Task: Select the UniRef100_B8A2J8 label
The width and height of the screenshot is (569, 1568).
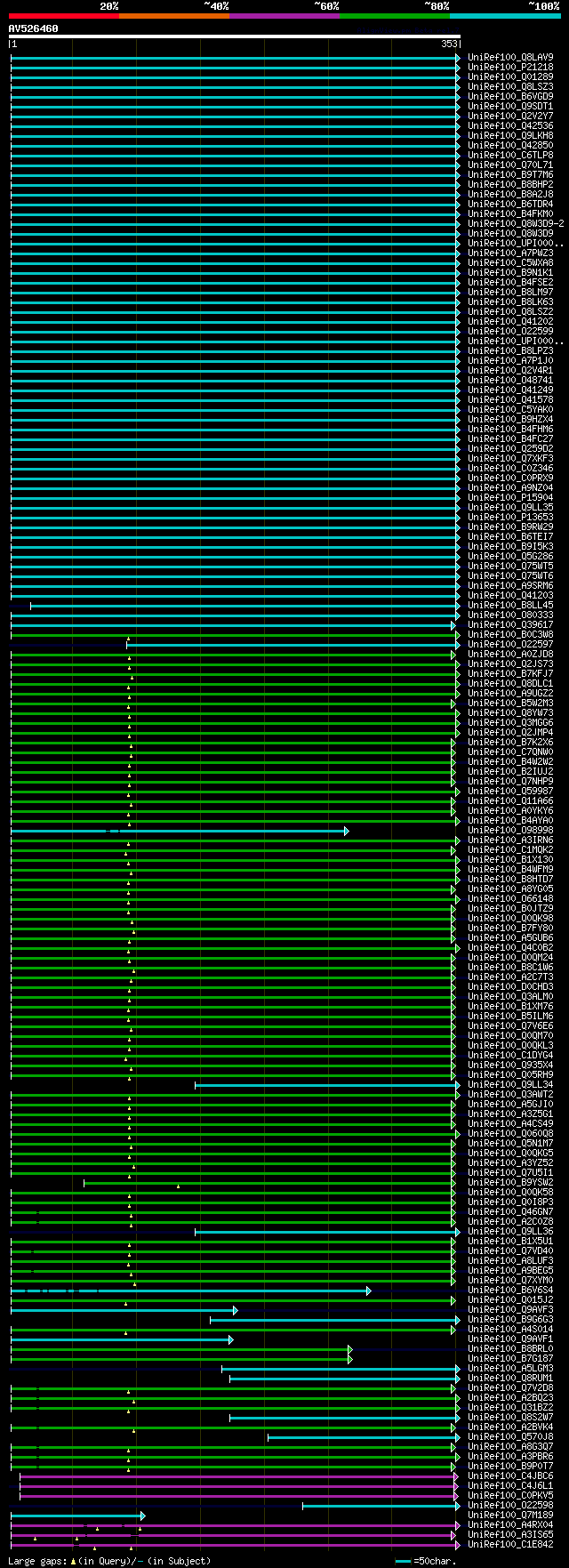Action: [x=510, y=194]
